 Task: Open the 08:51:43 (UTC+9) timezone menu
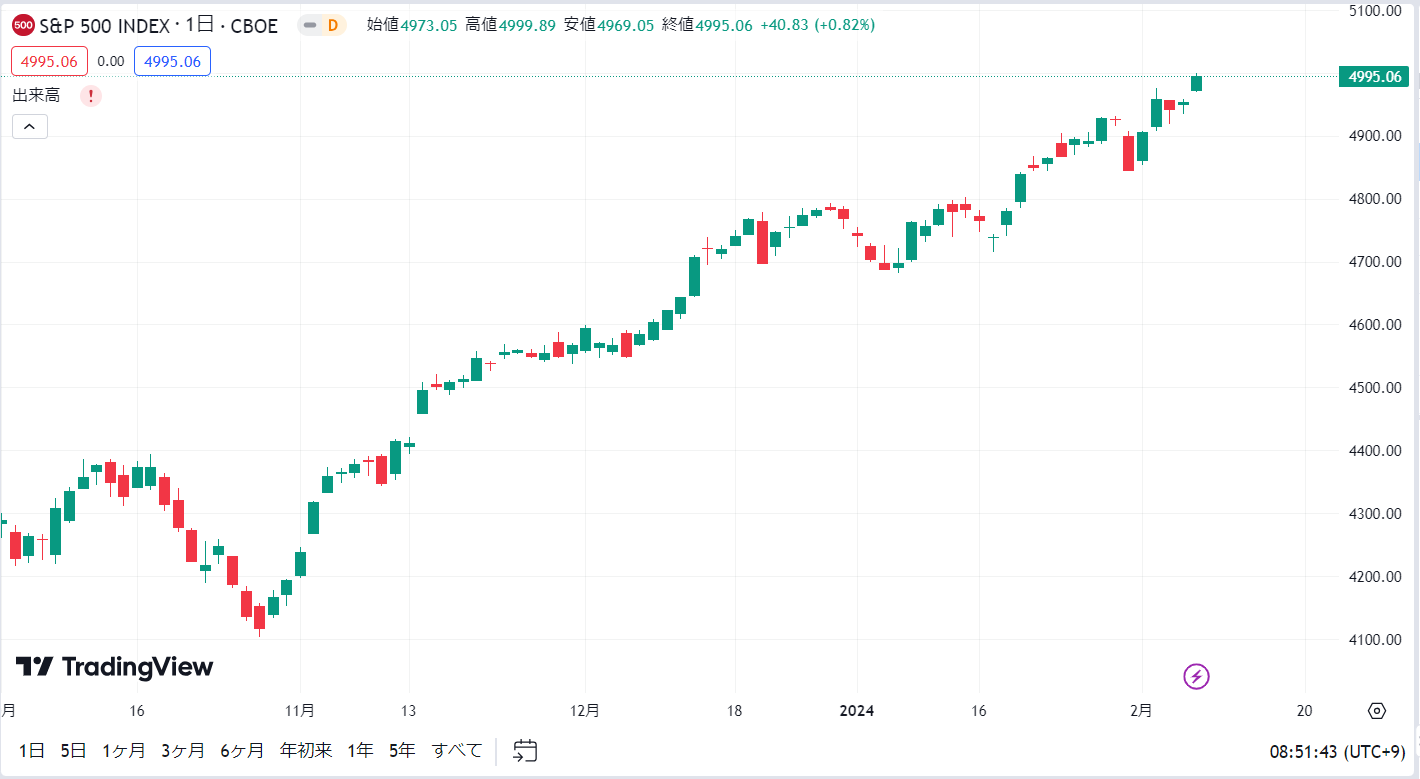[x=1337, y=751]
